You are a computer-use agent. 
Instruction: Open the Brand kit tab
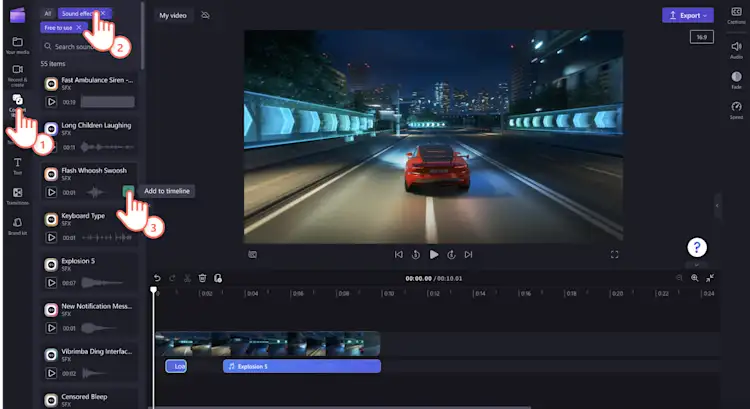point(18,226)
